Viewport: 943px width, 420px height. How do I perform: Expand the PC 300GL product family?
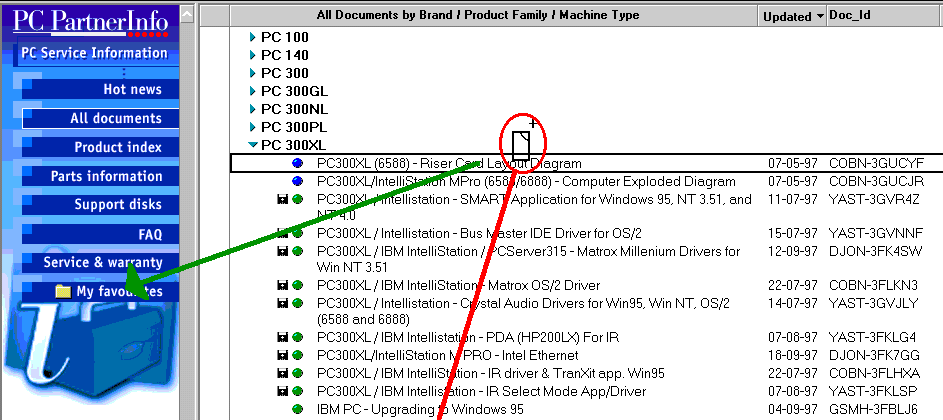point(253,91)
